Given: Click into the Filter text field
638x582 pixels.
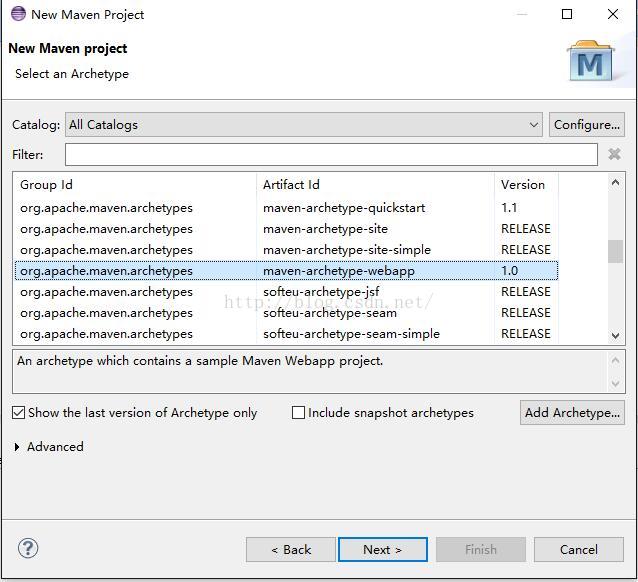Looking at the screenshot, I should [x=331, y=155].
